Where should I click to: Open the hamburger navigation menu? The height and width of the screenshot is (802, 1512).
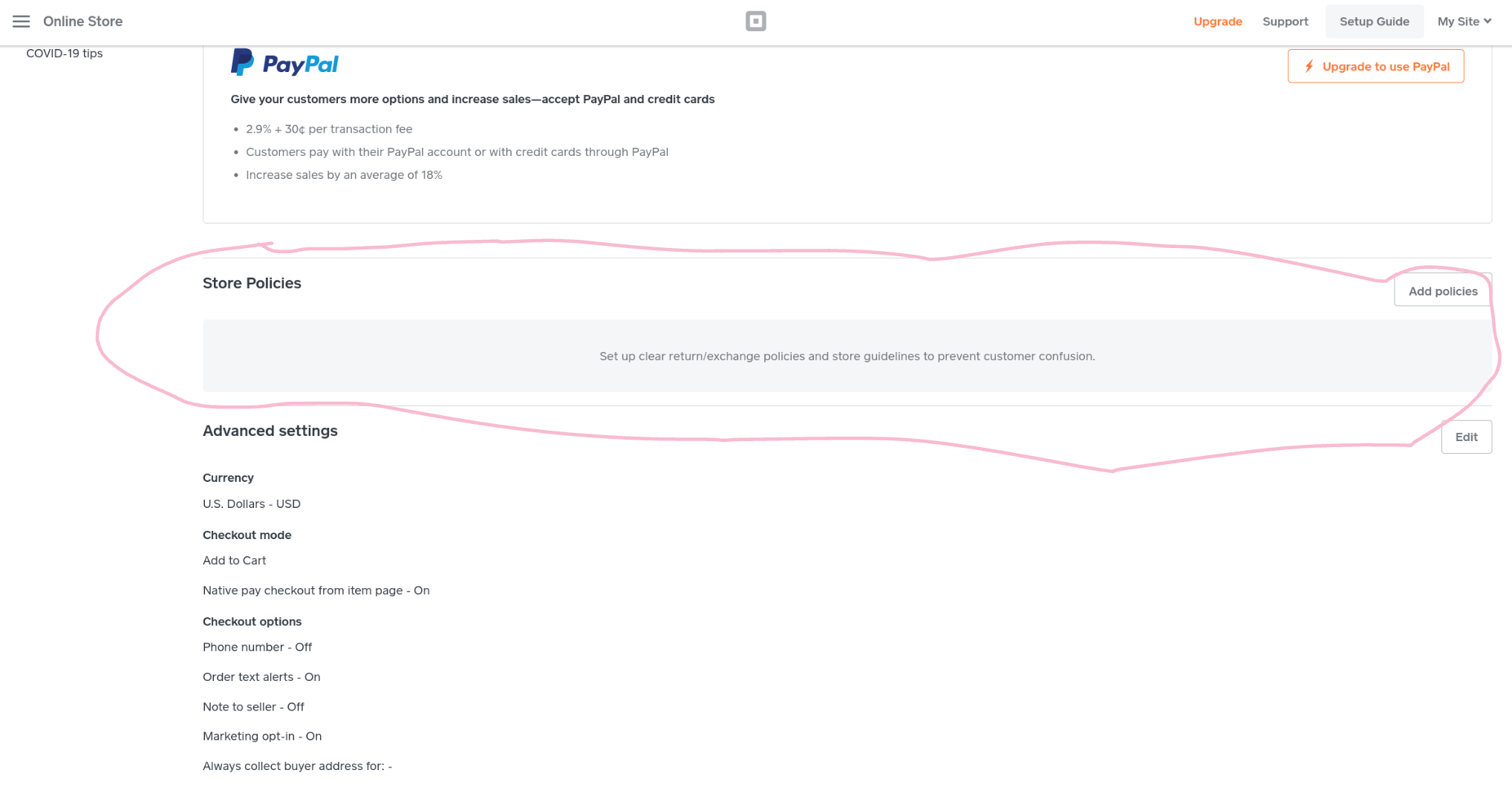pos(22,22)
